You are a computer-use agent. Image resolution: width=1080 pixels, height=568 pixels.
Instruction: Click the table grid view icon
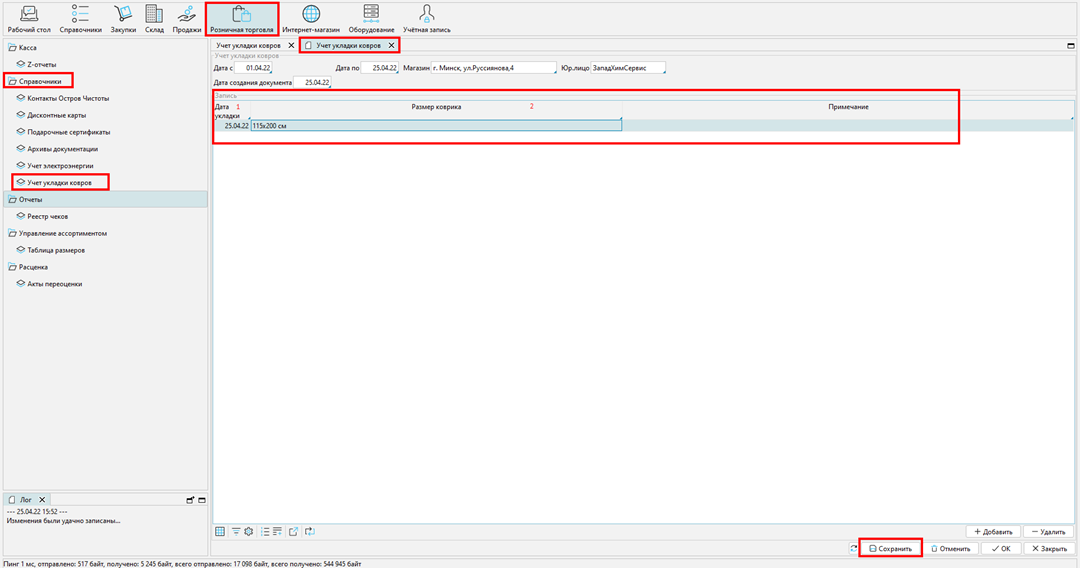point(220,532)
